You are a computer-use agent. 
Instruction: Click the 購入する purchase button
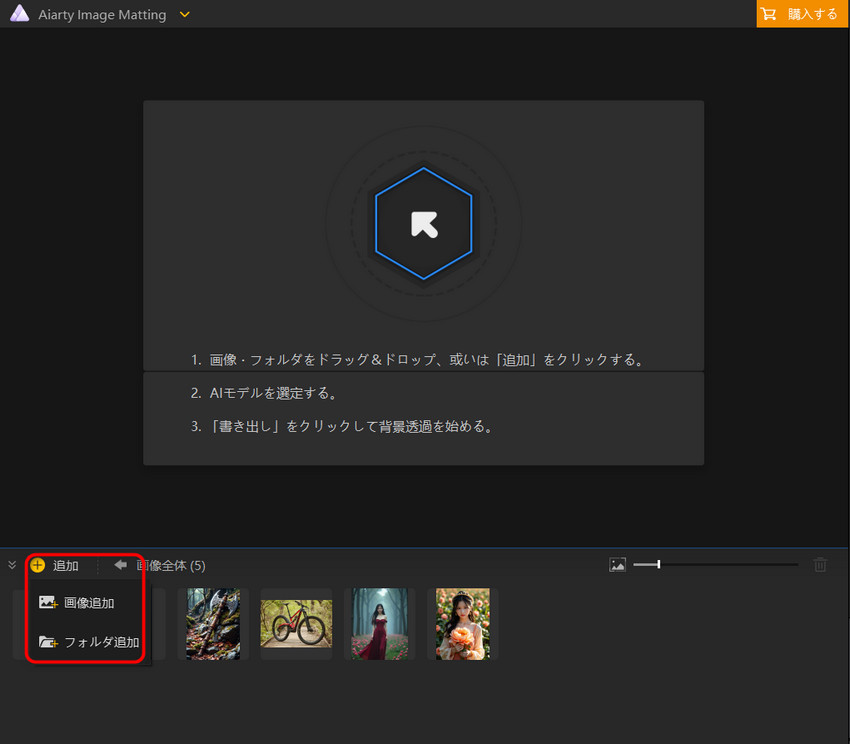point(802,14)
